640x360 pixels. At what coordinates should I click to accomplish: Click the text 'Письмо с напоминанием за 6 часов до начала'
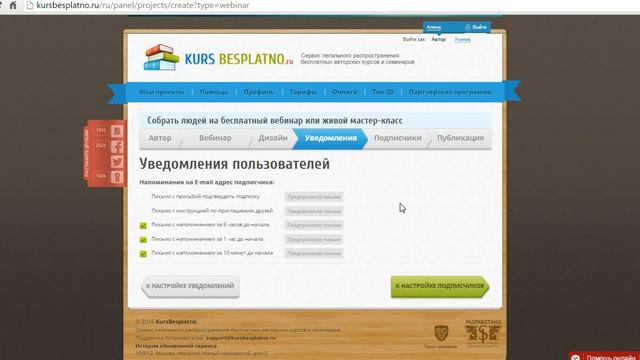pyautogui.click(x=210, y=224)
